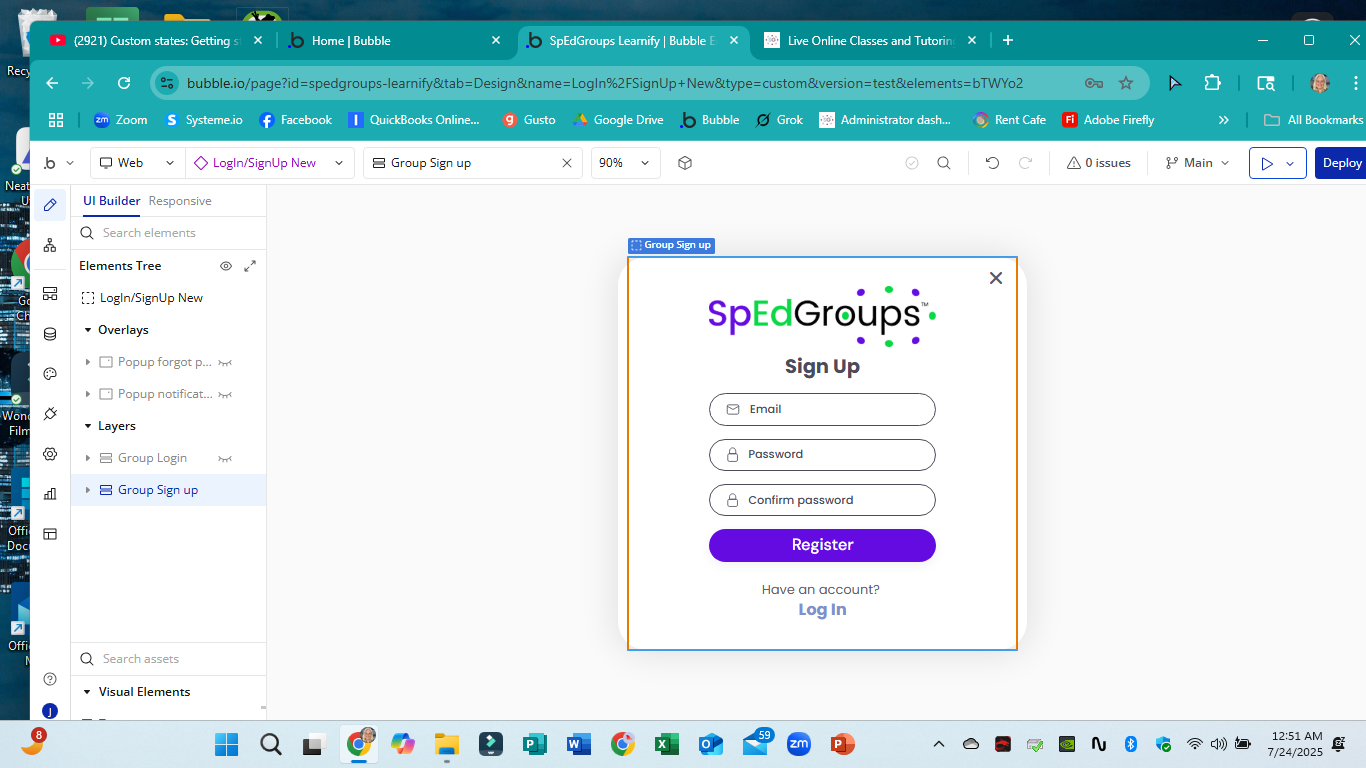Switch to Live Online Classes browser tab
The width and height of the screenshot is (1366, 768).
pos(871,41)
